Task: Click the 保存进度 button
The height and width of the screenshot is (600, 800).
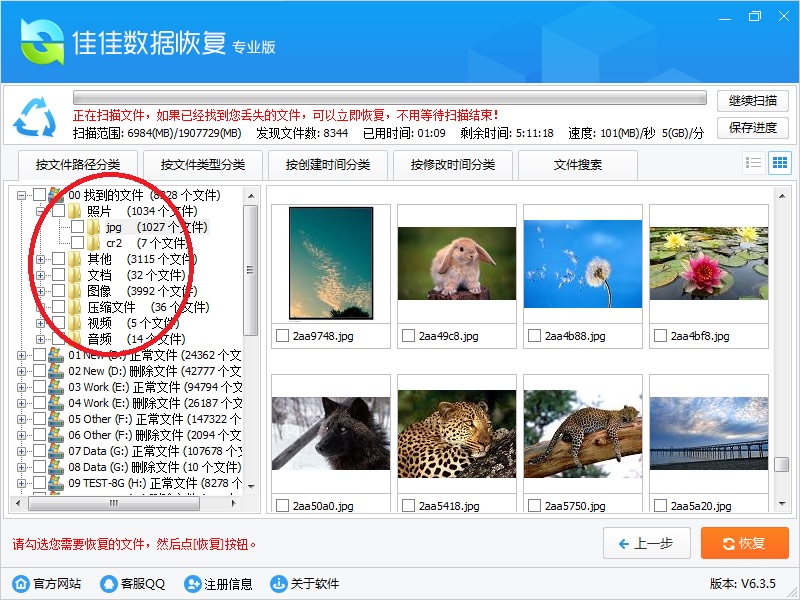Action: point(752,127)
